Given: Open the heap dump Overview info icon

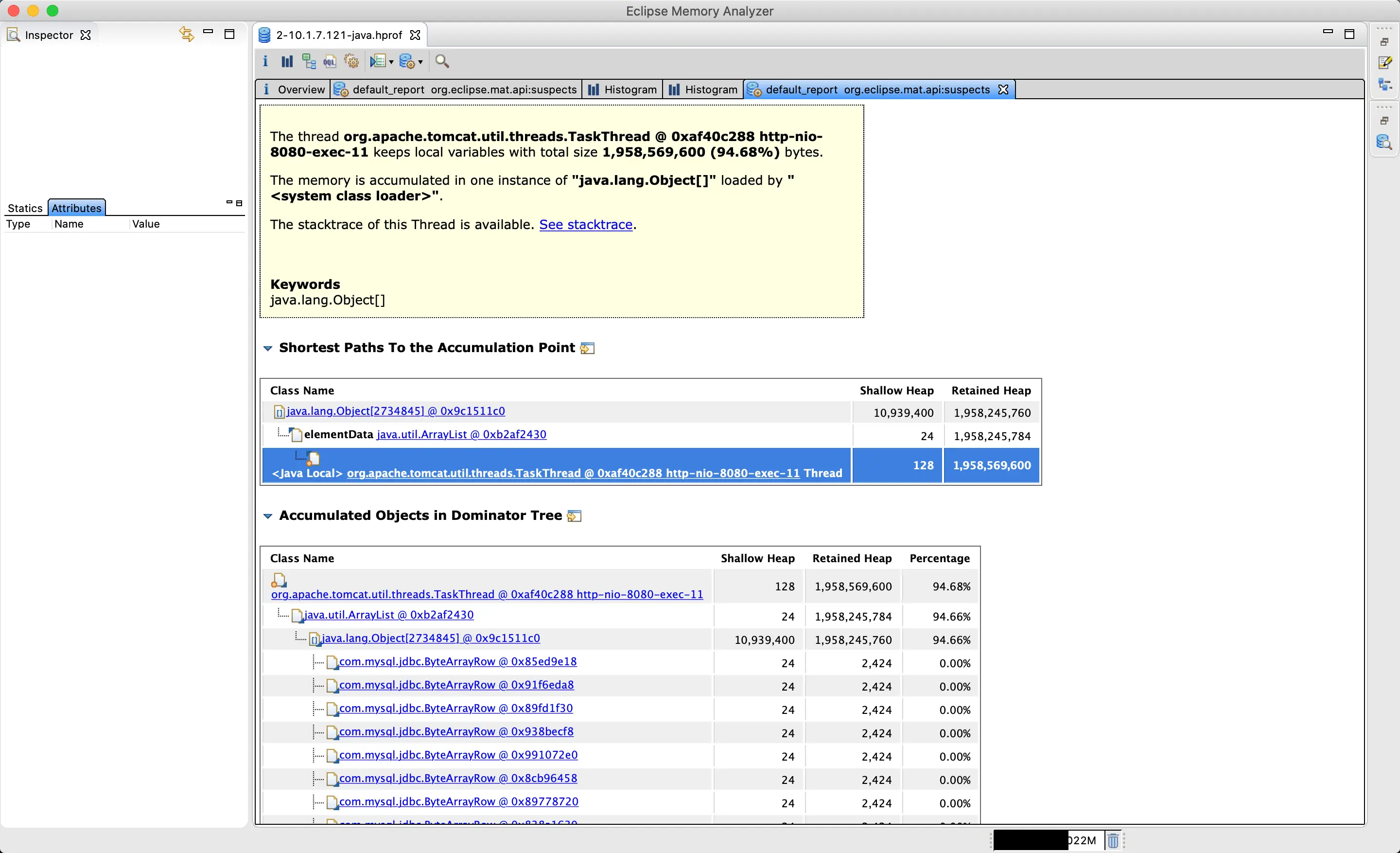Looking at the screenshot, I should click(x=265, y=61).
